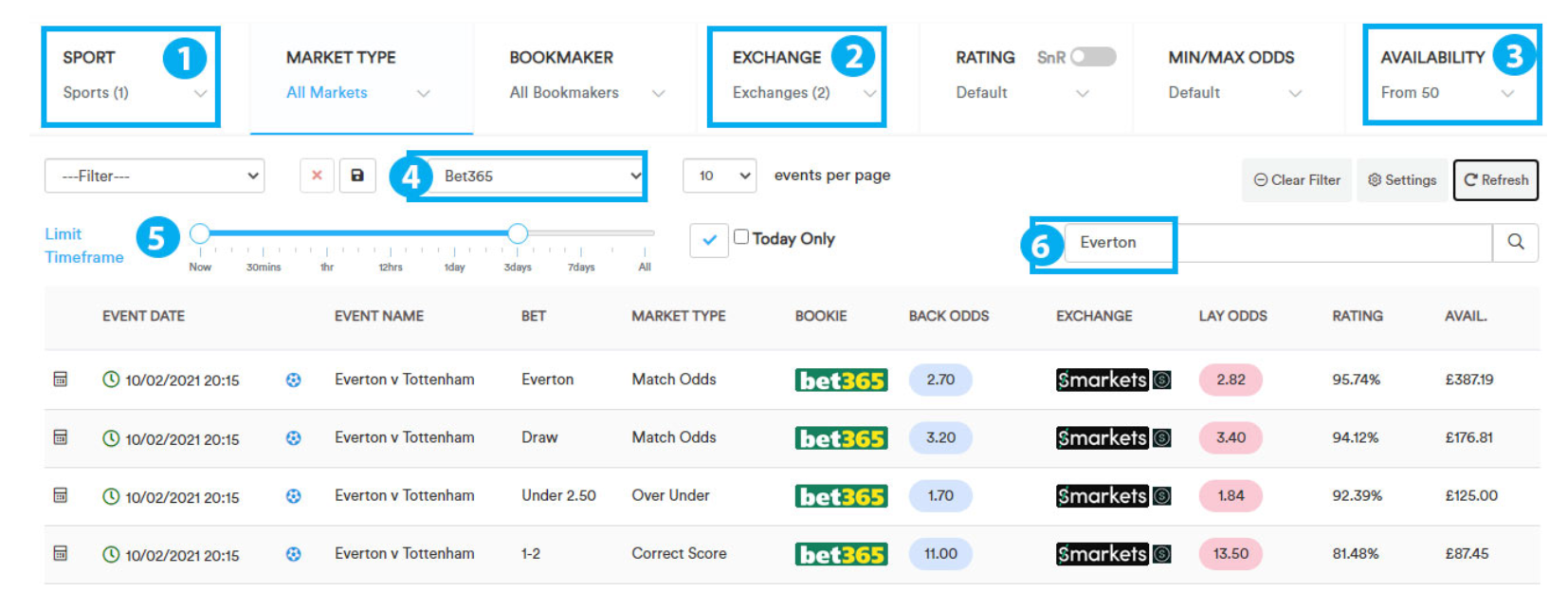This screenshot has height=611, width=1568.
Task: Click the red X delete filter icon
Action: click(x=317, y=176)
